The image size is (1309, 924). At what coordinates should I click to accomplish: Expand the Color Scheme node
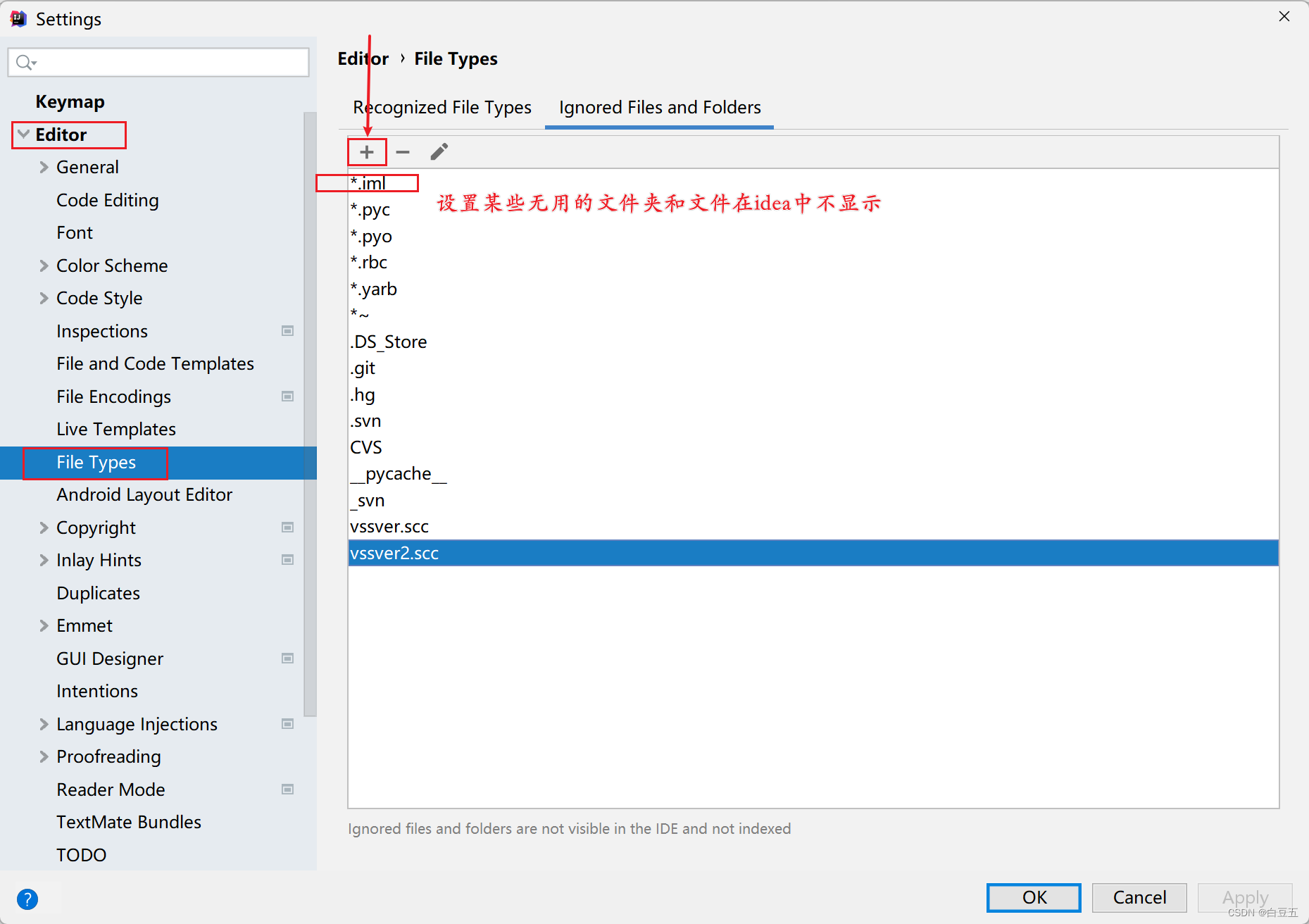pyautogui.click(x=44, y=266)
